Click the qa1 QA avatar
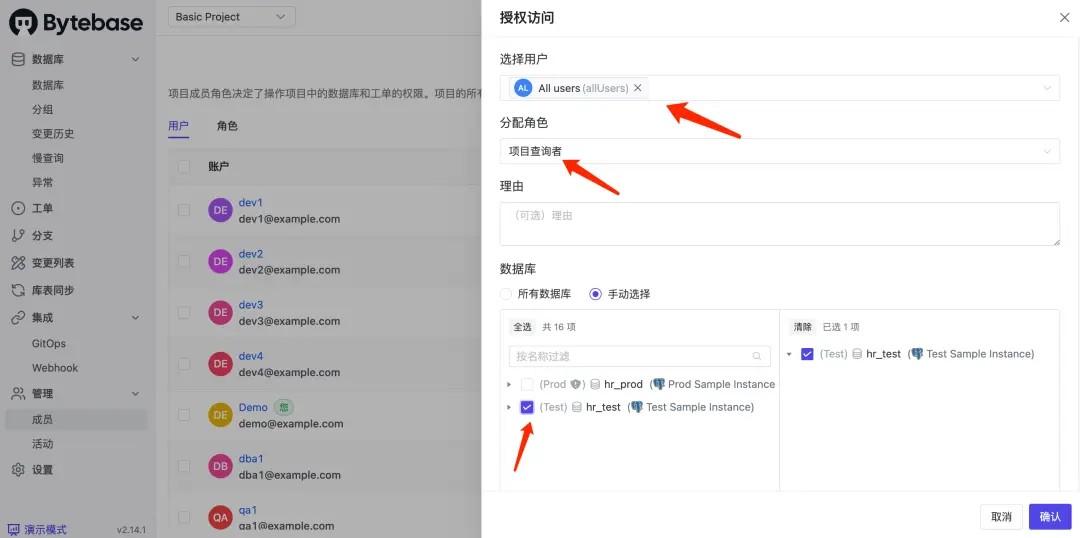The width and height of the screenshot is (1080, 538). point(220,517)
